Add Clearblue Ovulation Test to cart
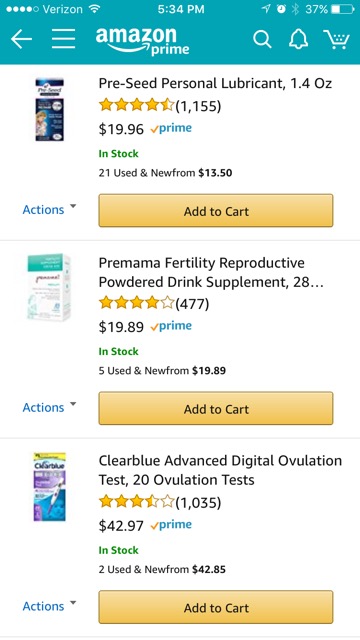The width and height of the screenshot is (360, 640). 216,607
